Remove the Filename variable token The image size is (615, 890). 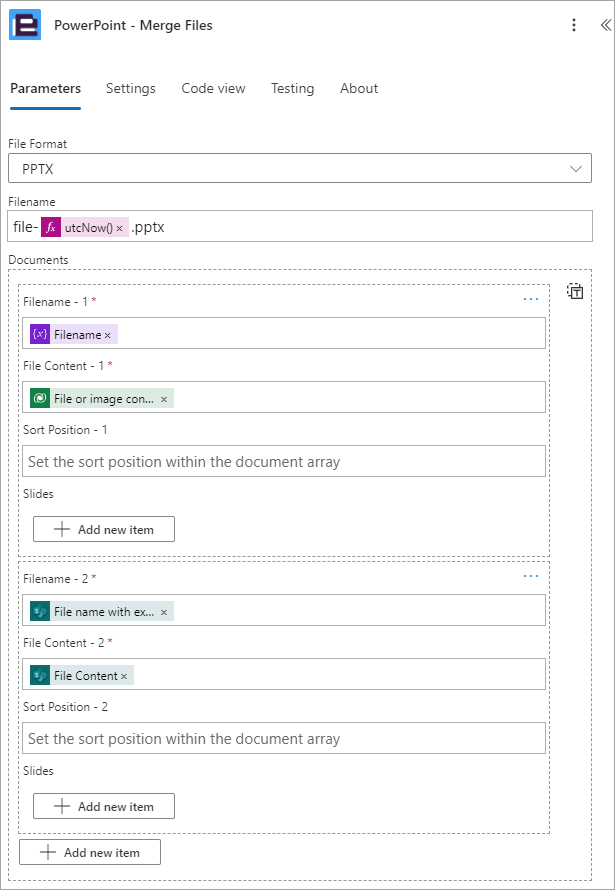[x=107, y=335]
